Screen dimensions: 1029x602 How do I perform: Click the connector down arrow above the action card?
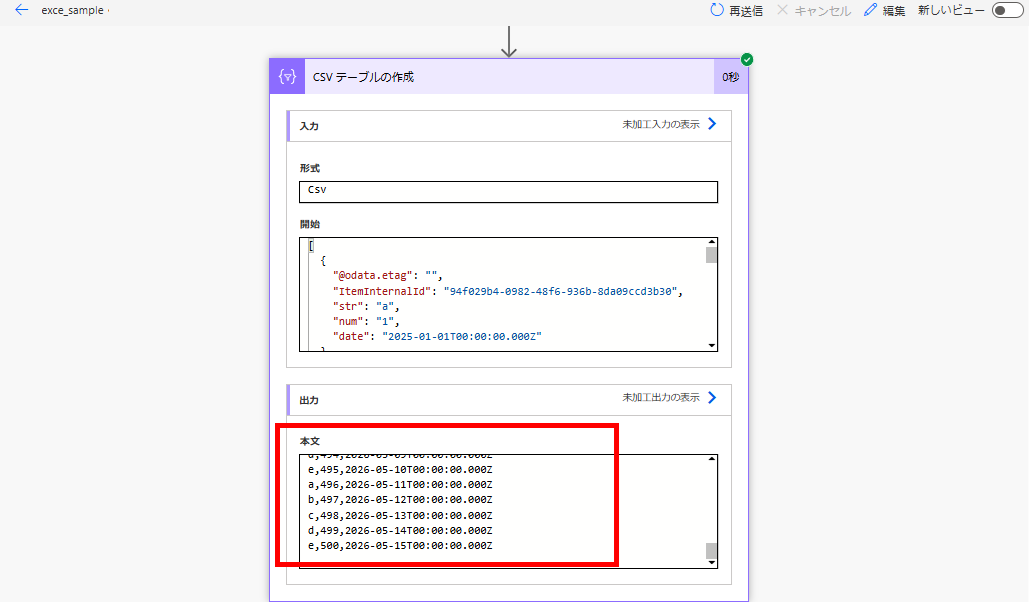point(510,42)
